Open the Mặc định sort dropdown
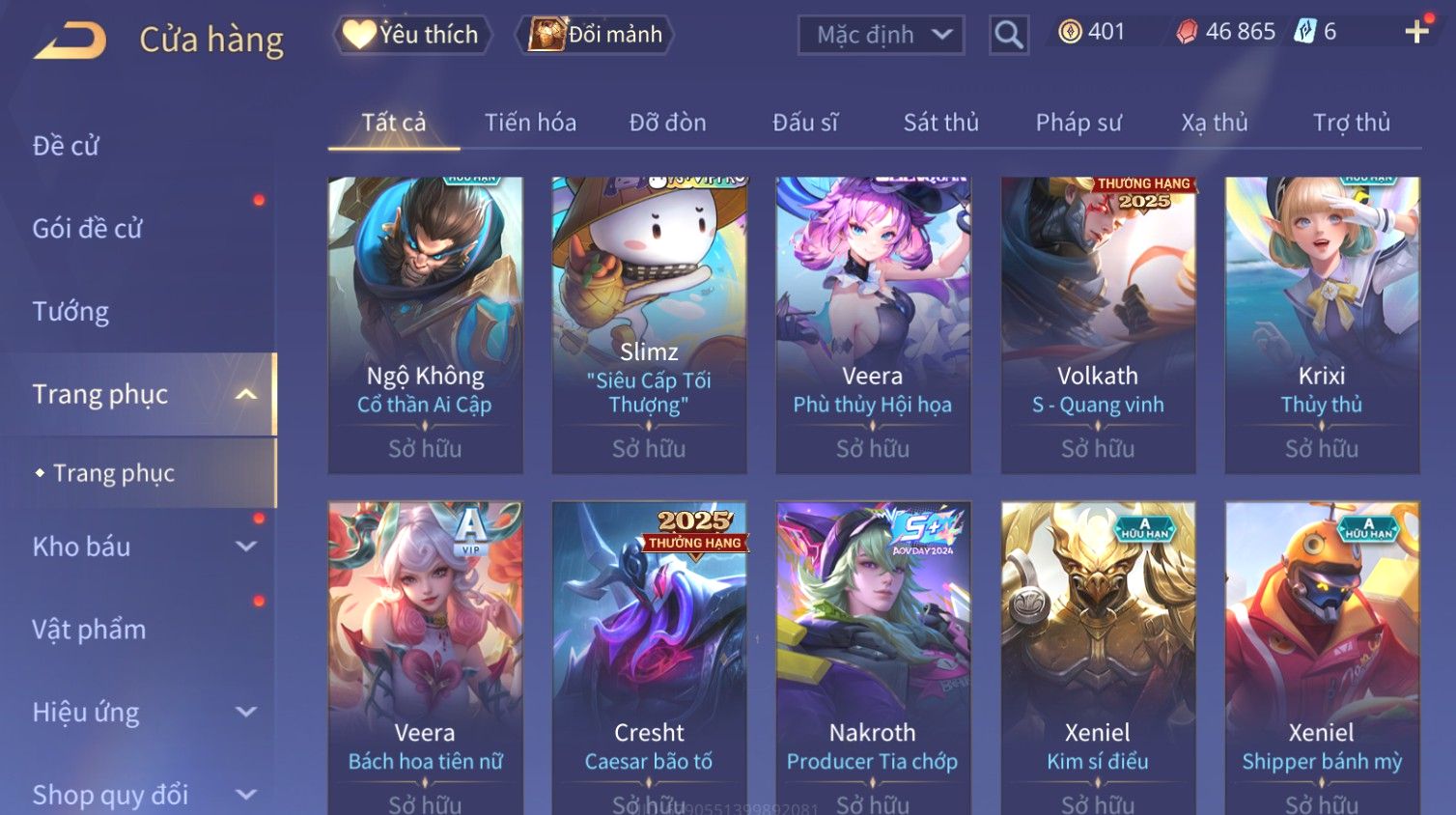The width and height of the screenshot is (1456, 815). click(882, 35)
